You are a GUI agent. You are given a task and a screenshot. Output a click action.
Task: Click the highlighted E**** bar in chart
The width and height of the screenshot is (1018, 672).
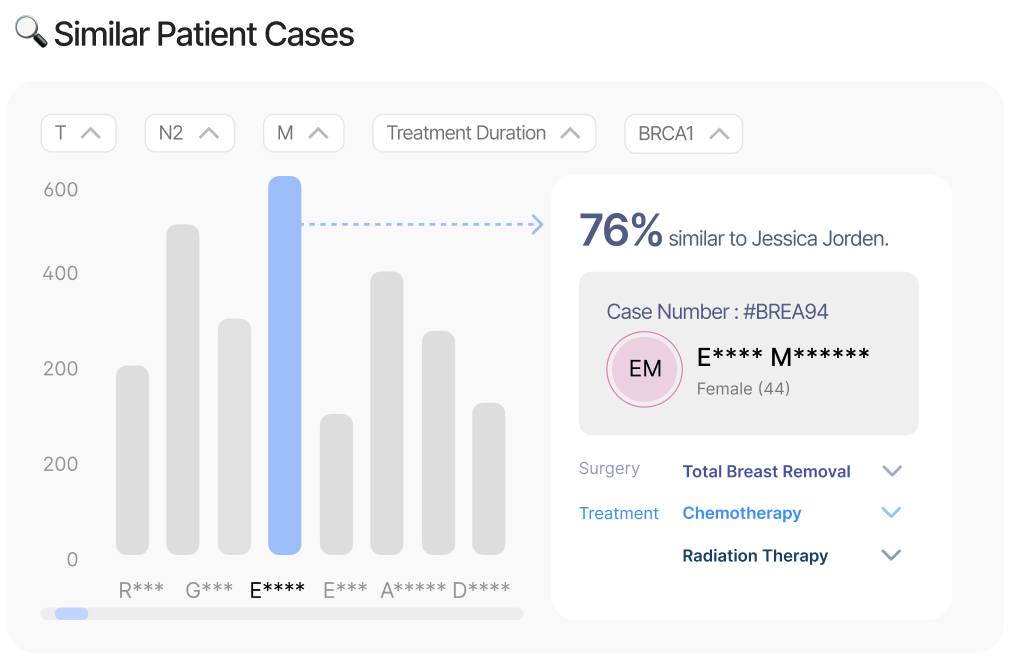coord(284,365)
